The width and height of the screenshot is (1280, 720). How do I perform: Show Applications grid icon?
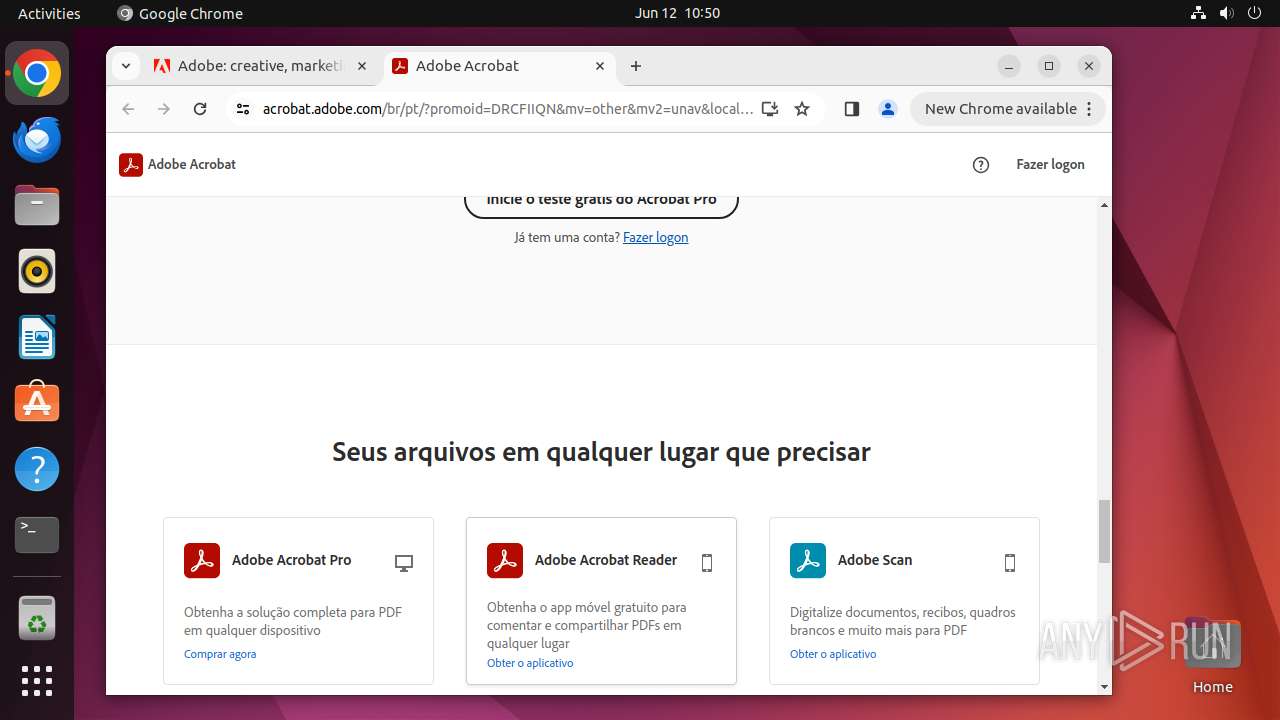coord(37,681)
